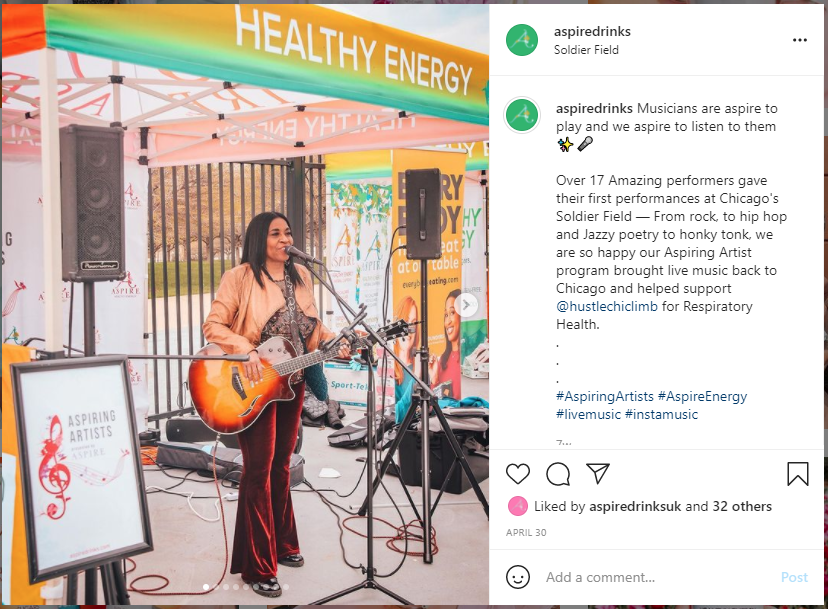Viewport: 828px width, 609px height.
Task: View the aspiredrinksuk profile from likes
Action: [635, 506]
